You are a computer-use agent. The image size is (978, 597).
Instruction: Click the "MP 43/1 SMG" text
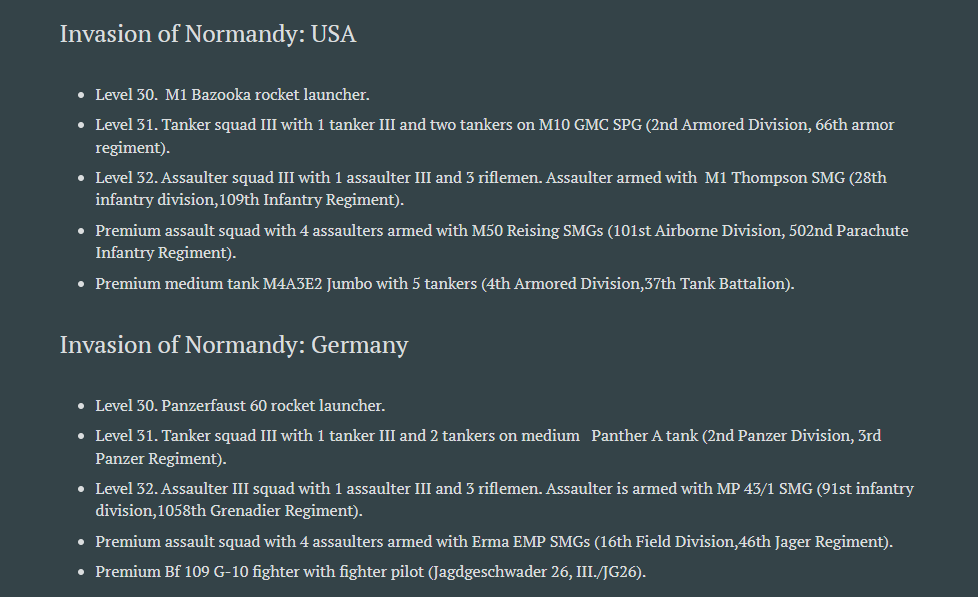(x=764, y=488)
